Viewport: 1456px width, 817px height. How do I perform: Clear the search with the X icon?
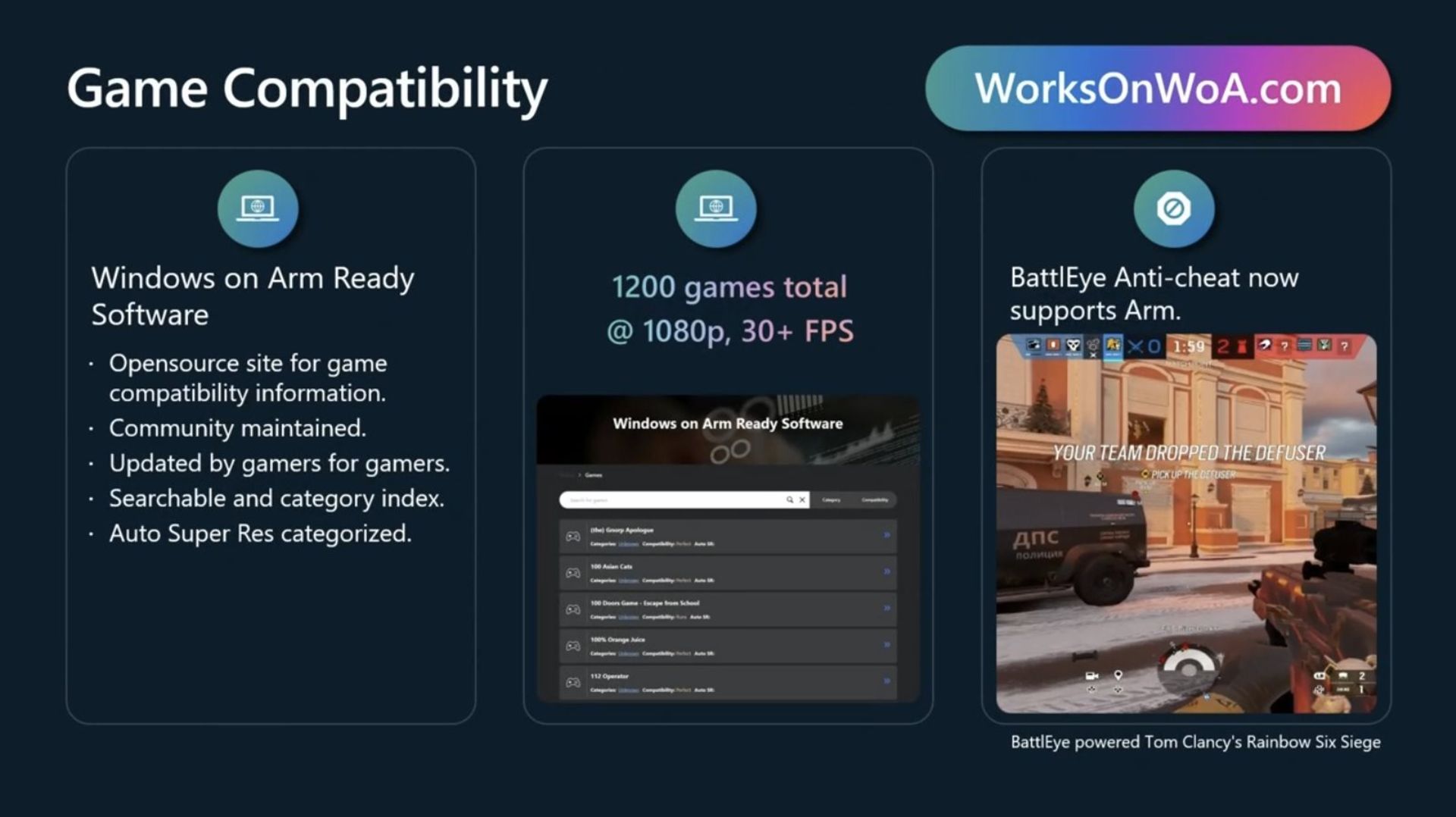click(802, 500)
